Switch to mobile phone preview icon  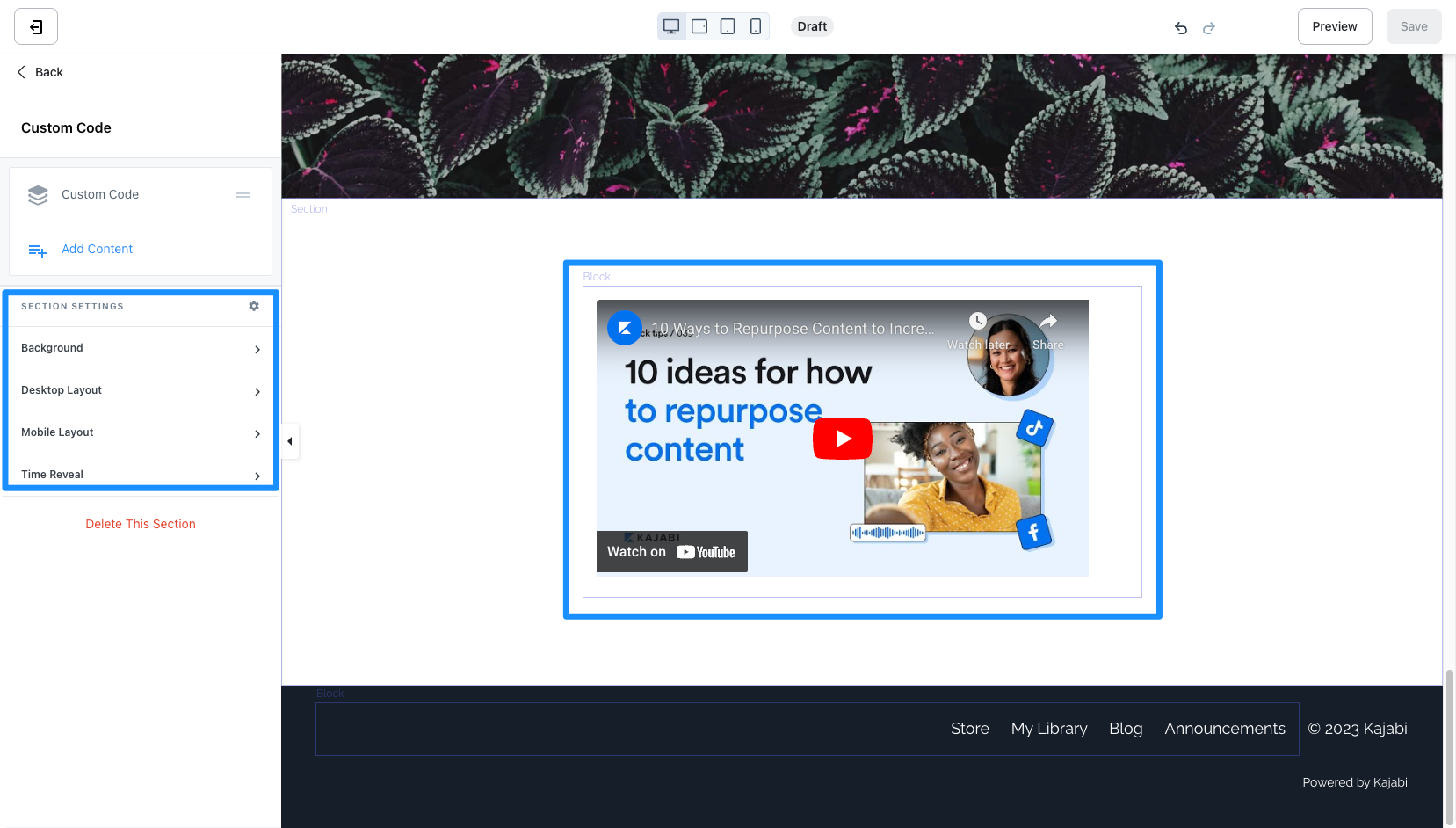click(756, 26)
